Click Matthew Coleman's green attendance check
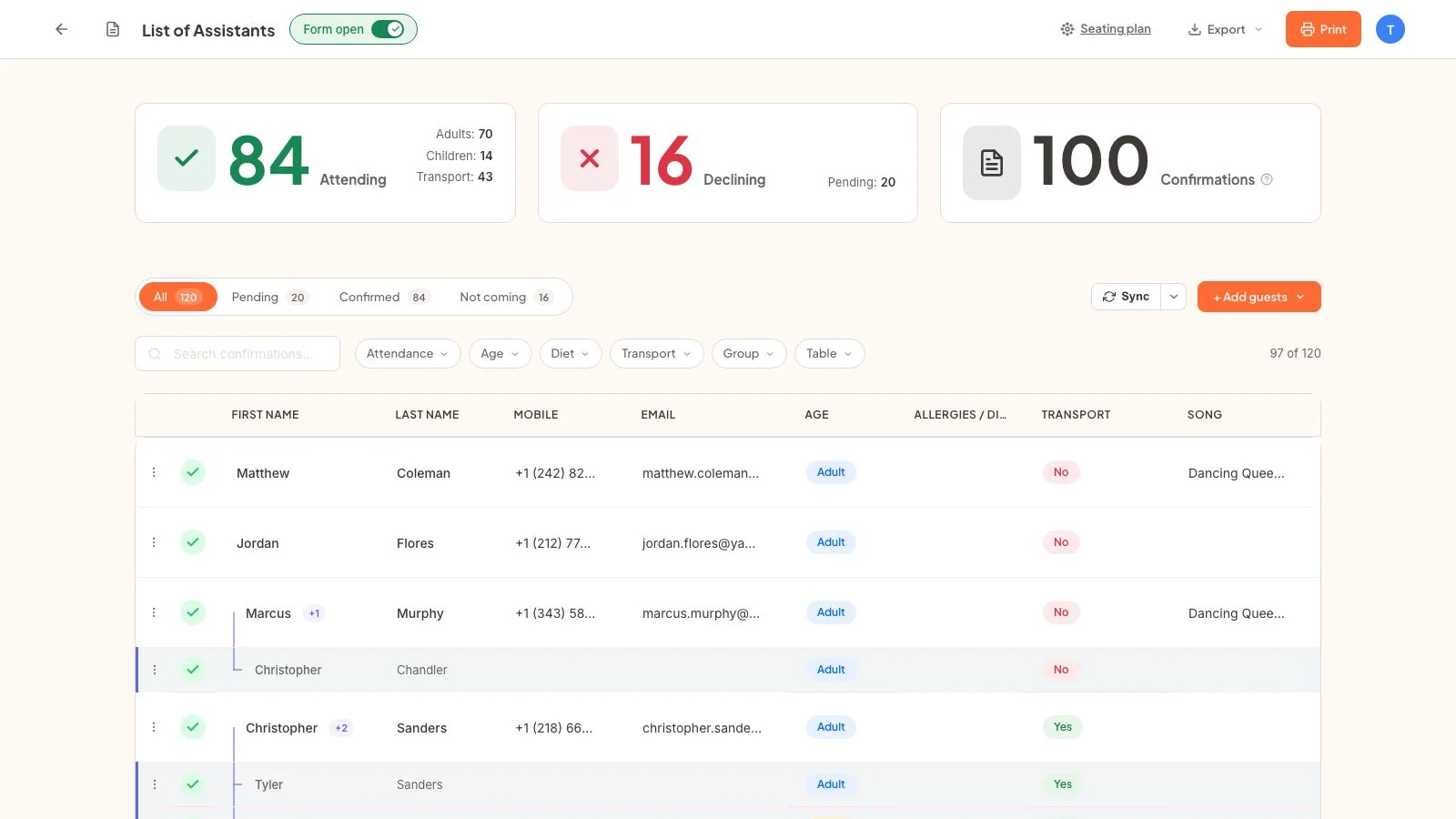Image resolution: width=1456 pixels, height=819 pixels. point(193,472)
